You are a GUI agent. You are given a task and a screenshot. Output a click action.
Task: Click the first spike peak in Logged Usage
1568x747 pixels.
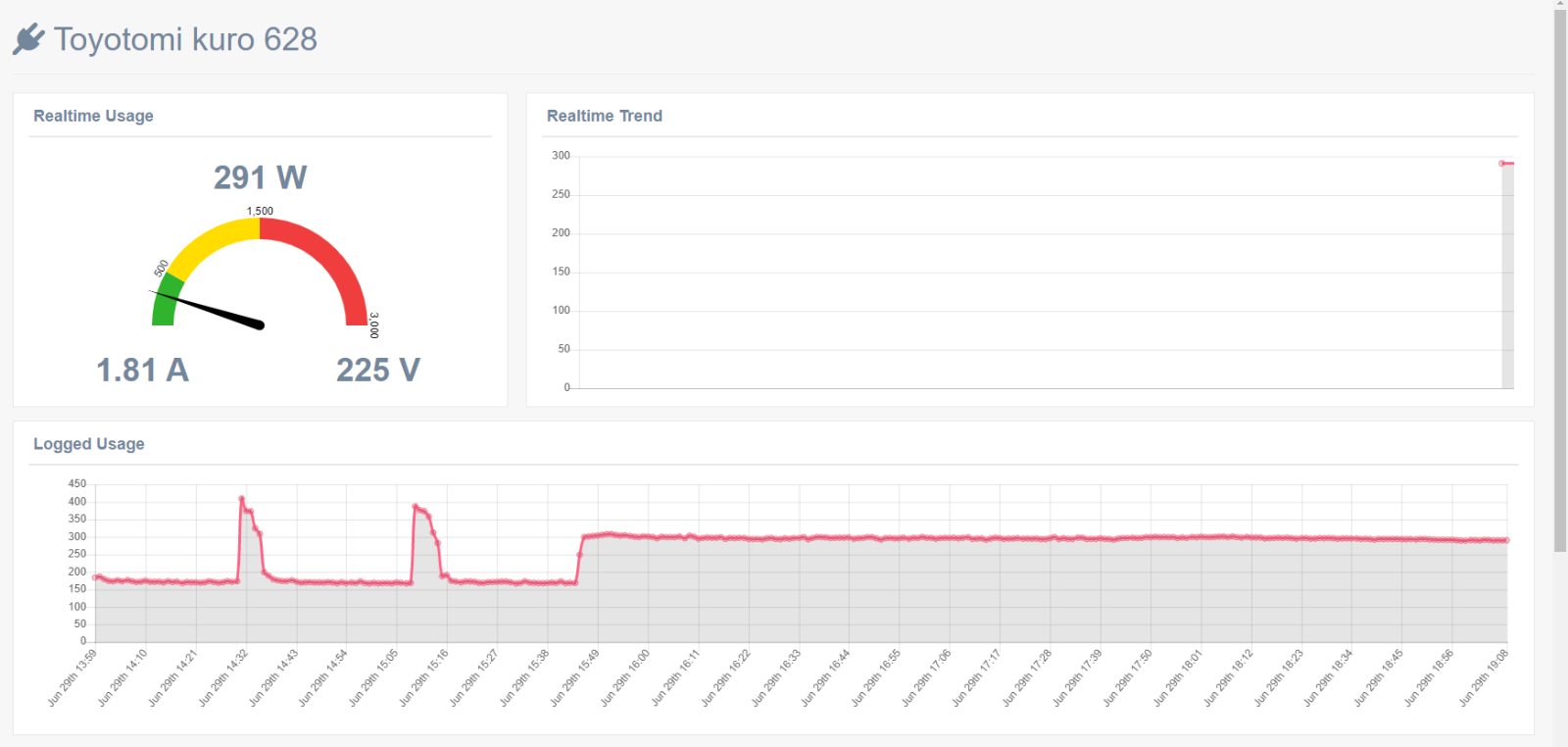241,499
